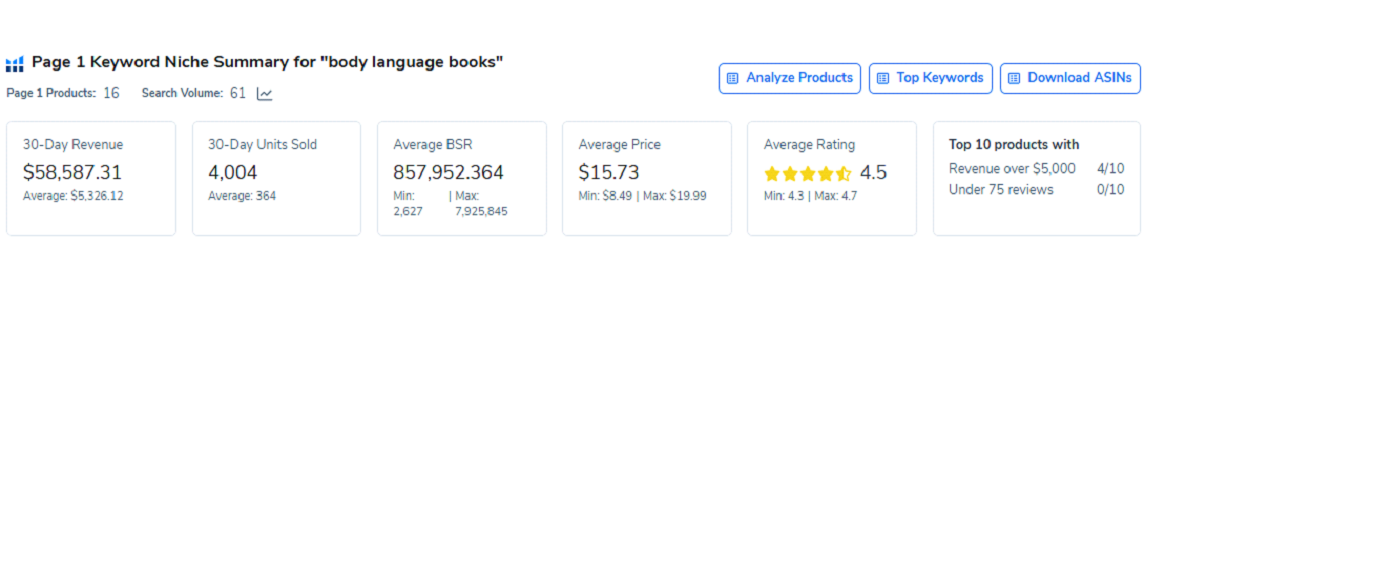Screen dimensions: 1396x573
Task: Click the $58,587.31 revenue figure
Action: click(x=72, y=172)
